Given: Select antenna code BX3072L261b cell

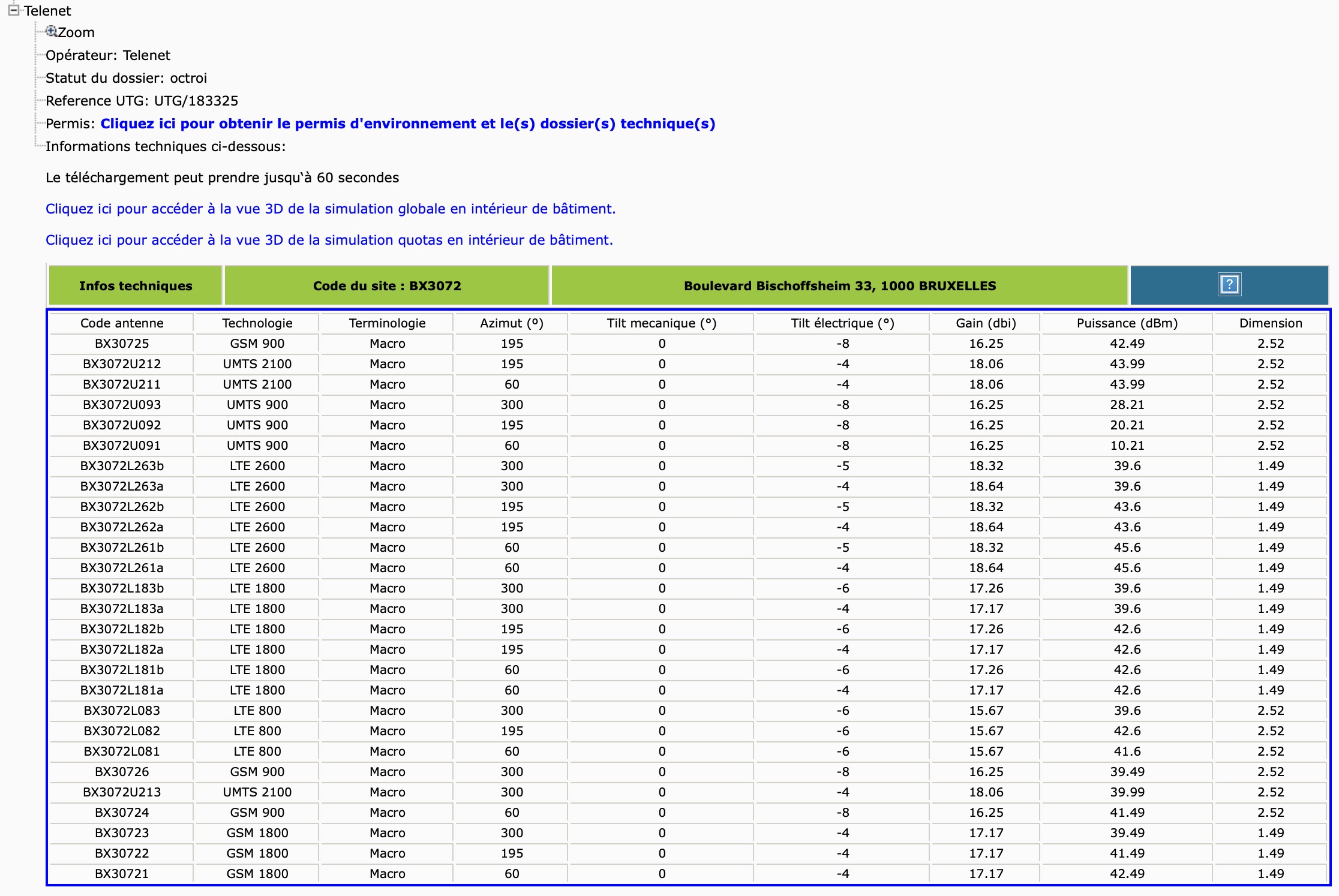Looking at the screenshot, I should tap(122, 548).
